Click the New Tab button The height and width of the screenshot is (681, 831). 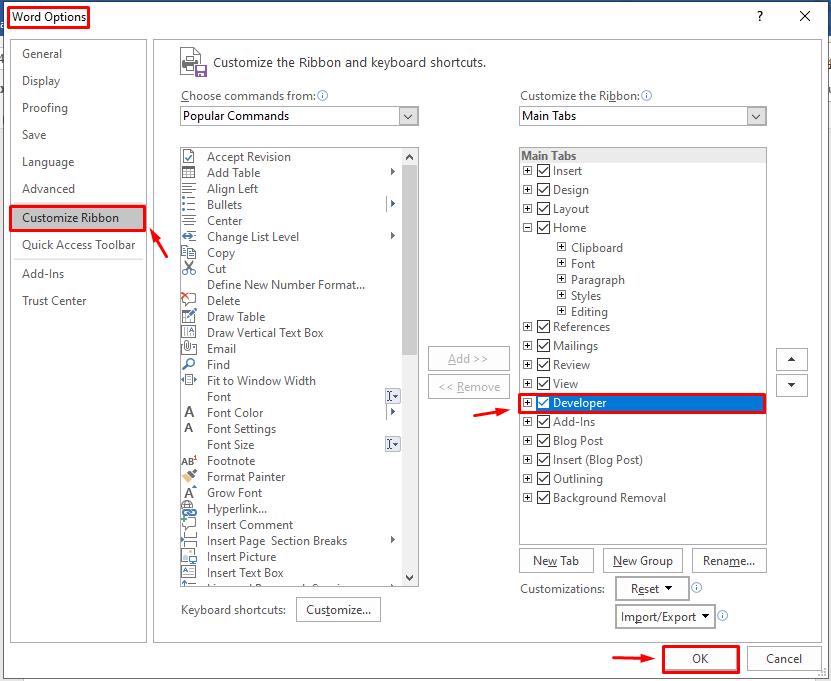(x=556, y=561)
